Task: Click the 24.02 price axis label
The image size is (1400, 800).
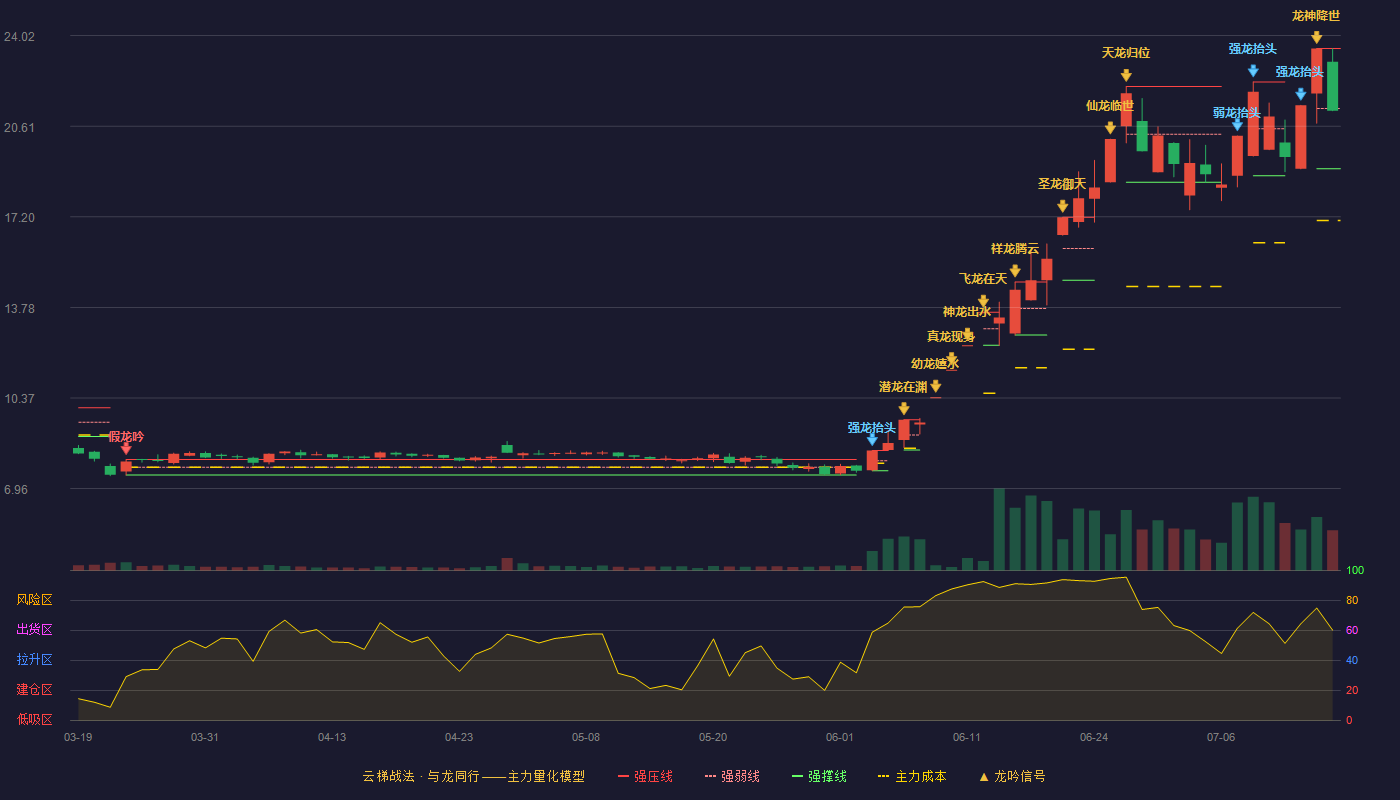Action: click(19, 37)
